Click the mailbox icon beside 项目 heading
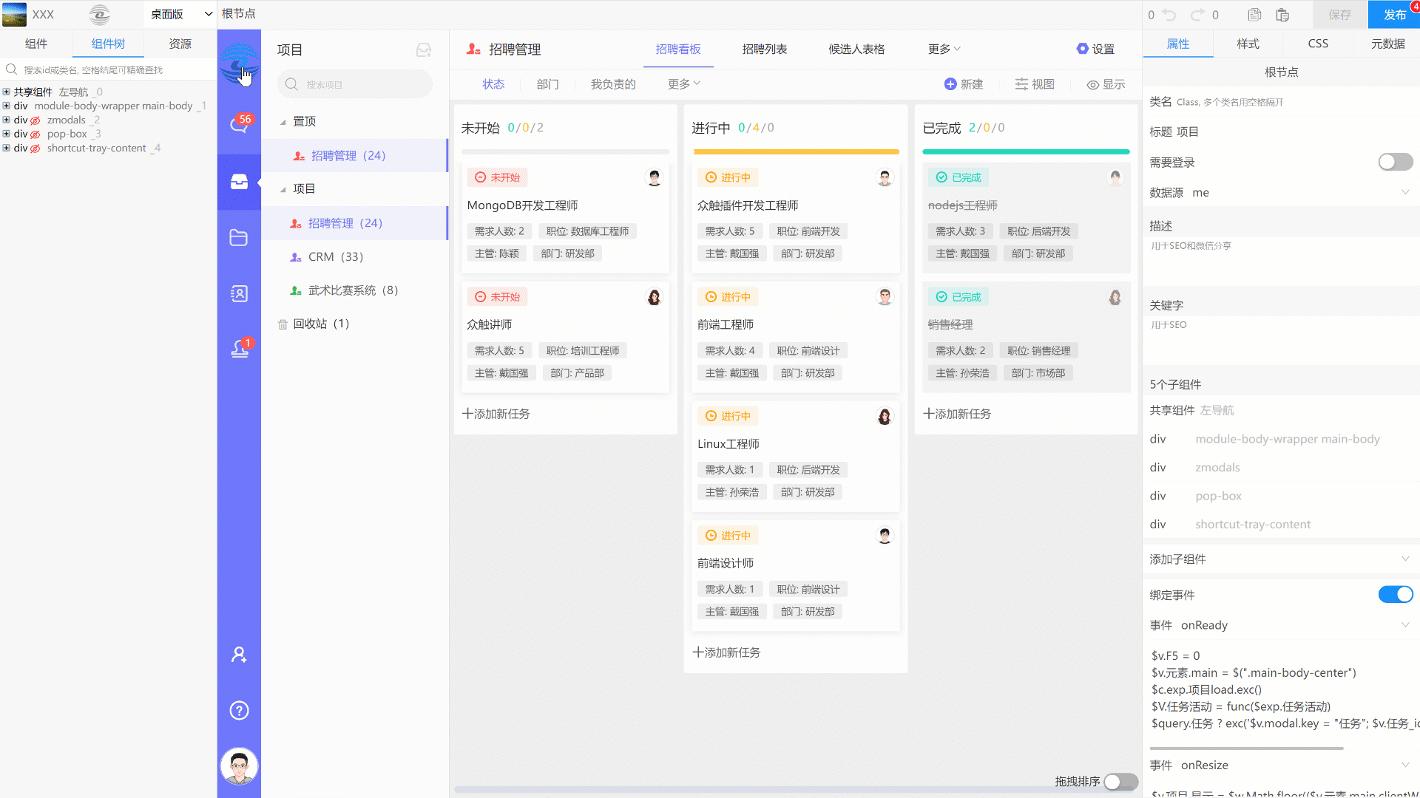The image size is (1420, 798). click(x=424, y=50)
